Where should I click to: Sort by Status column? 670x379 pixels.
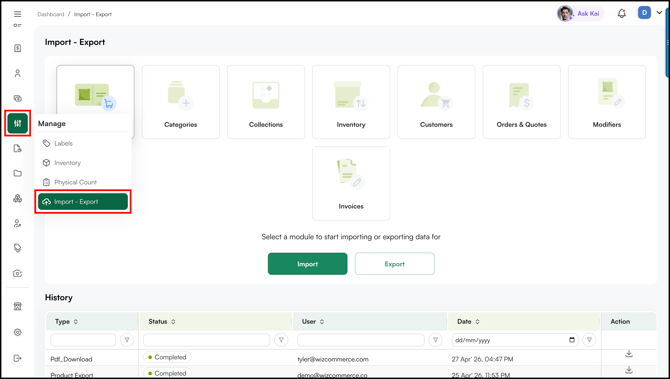(x=173, y=322)
